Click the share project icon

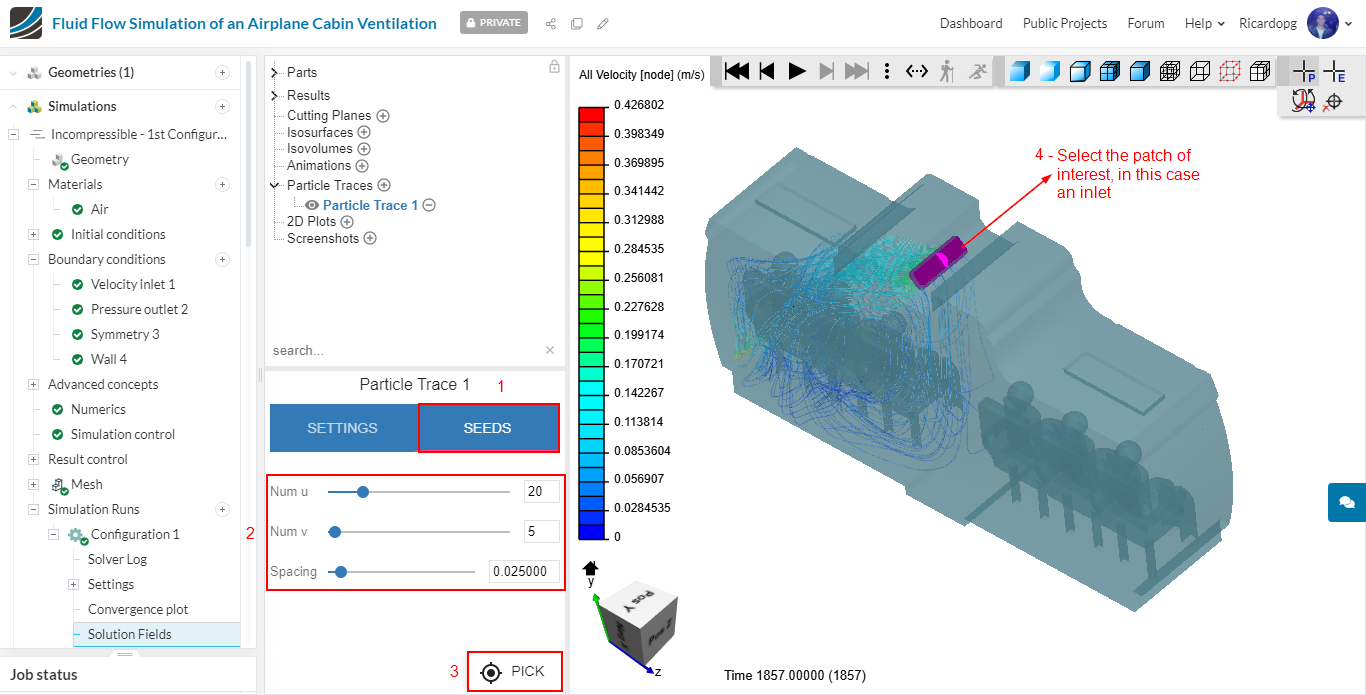pyautogui.click(x=550, y=24)
